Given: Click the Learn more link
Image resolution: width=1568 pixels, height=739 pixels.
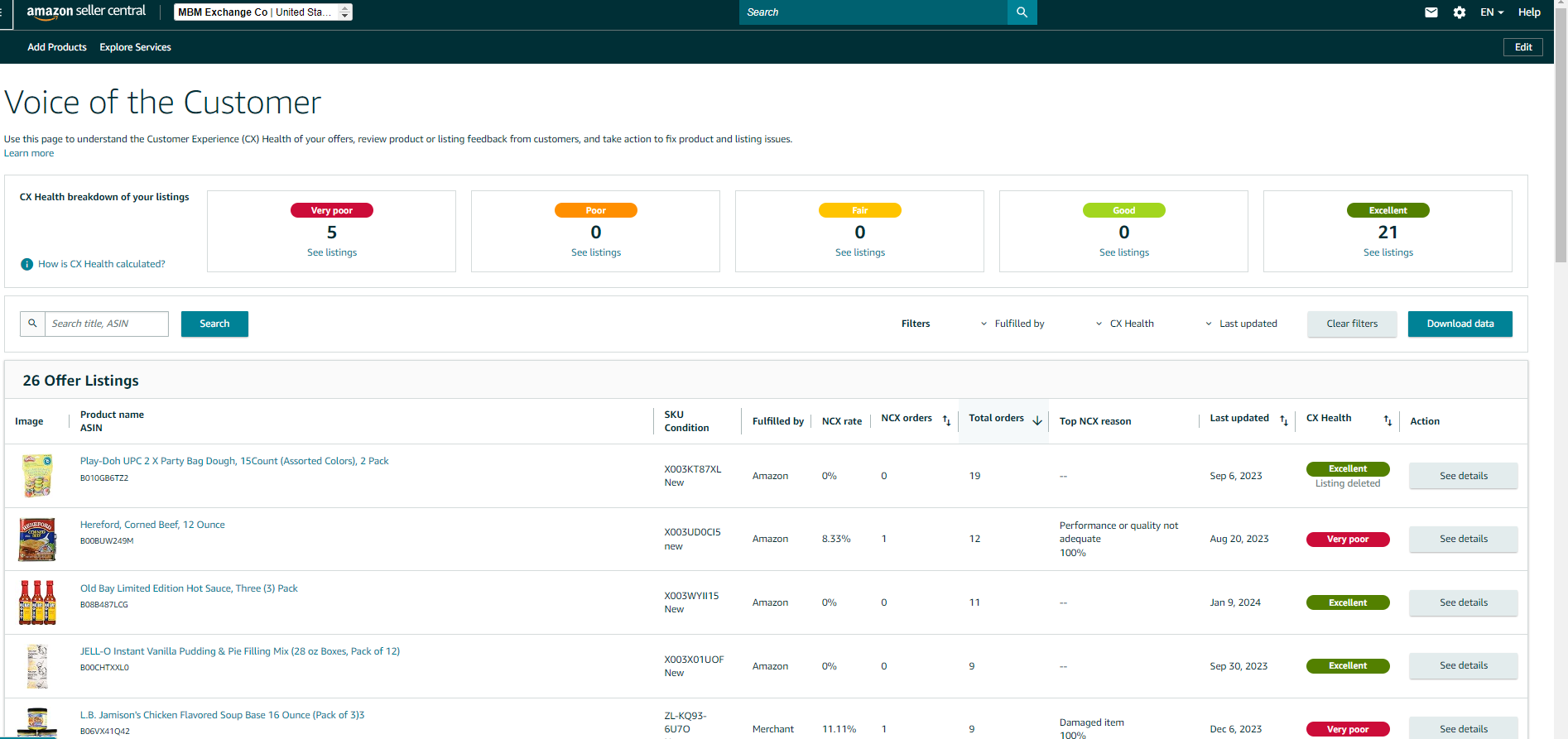Looking at the screenshot, I should point(29,153).
